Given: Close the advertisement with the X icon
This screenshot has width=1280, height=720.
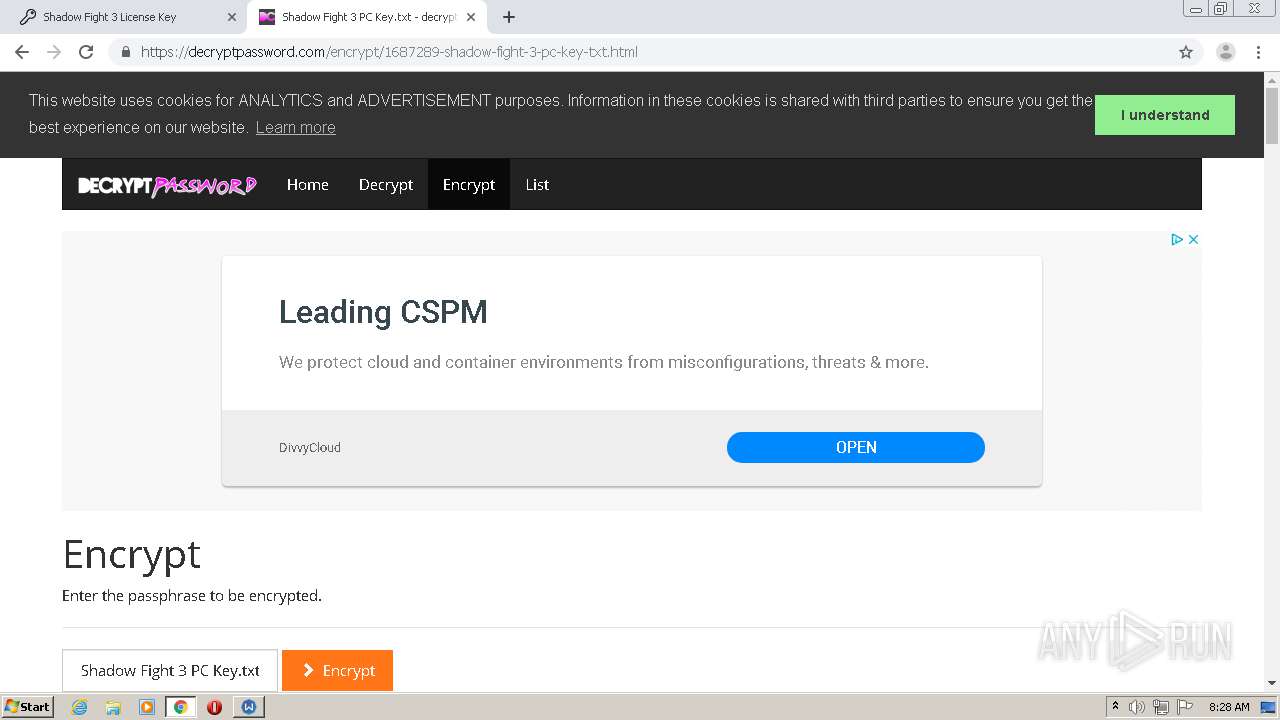Looking at the screenshot, I should [x=1193, y=239].
